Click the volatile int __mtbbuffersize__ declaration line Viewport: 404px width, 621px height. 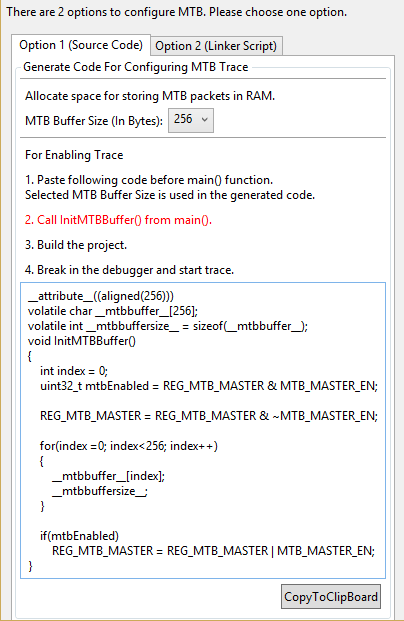coord(168,326)
